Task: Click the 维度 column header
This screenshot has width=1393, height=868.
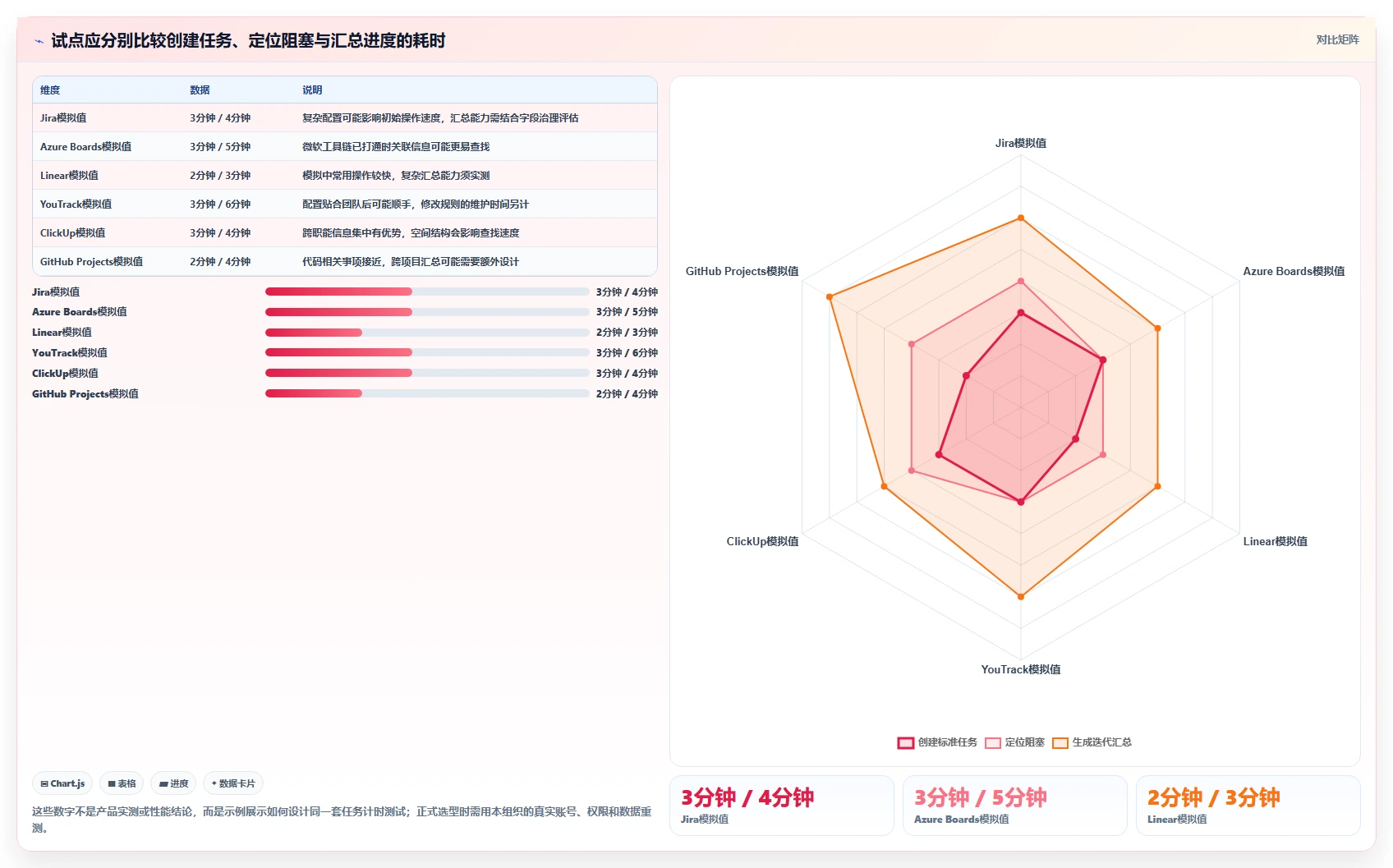Action: 50,90
